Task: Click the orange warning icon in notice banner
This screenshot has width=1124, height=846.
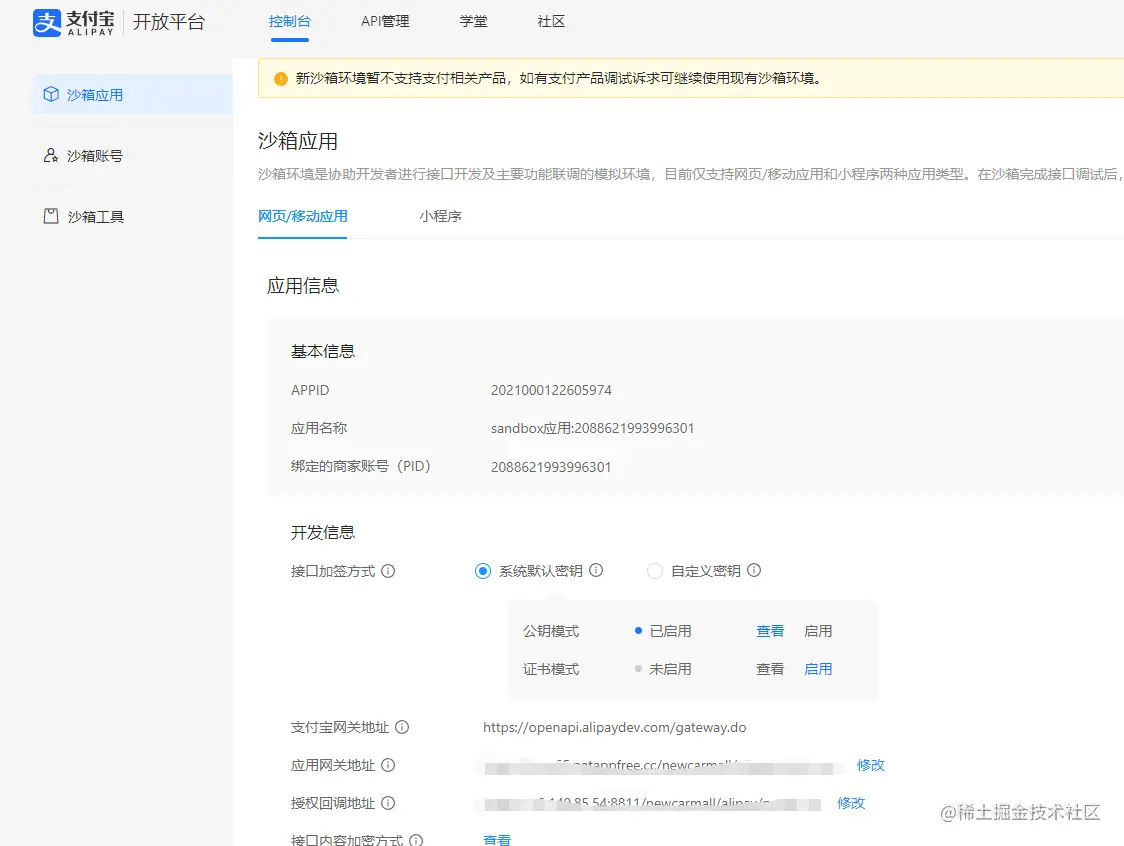Action: [281, 78]
